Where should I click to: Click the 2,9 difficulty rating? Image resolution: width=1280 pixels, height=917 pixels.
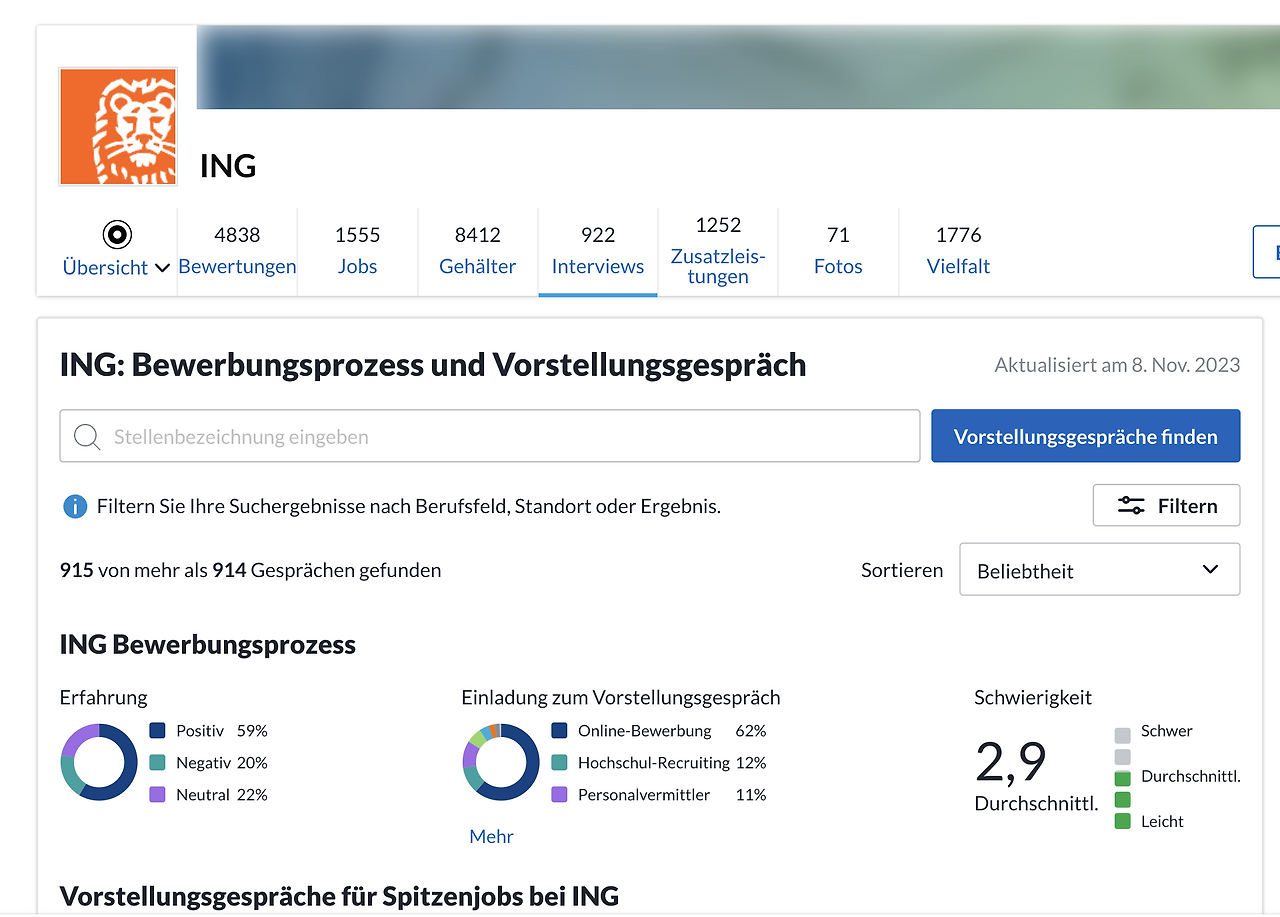click(1010, 762)
